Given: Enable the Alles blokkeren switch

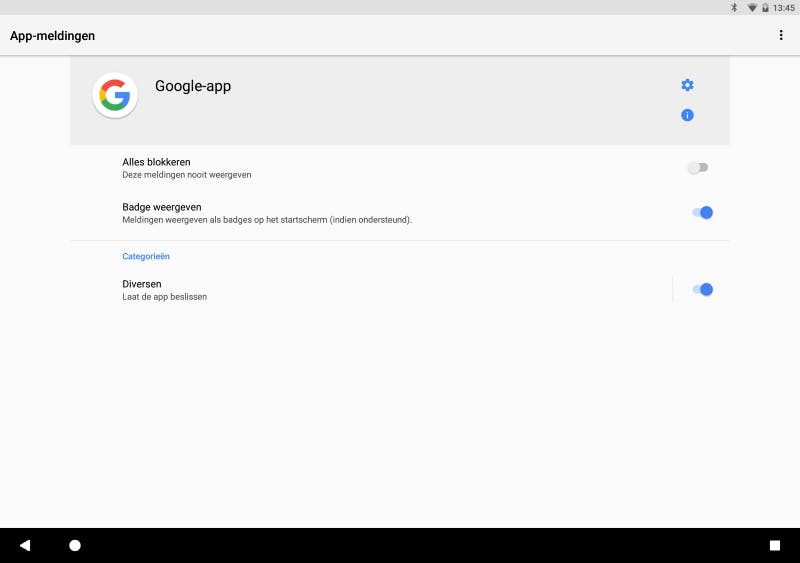Looking at the screenshot, I should [x=698, y=168].
